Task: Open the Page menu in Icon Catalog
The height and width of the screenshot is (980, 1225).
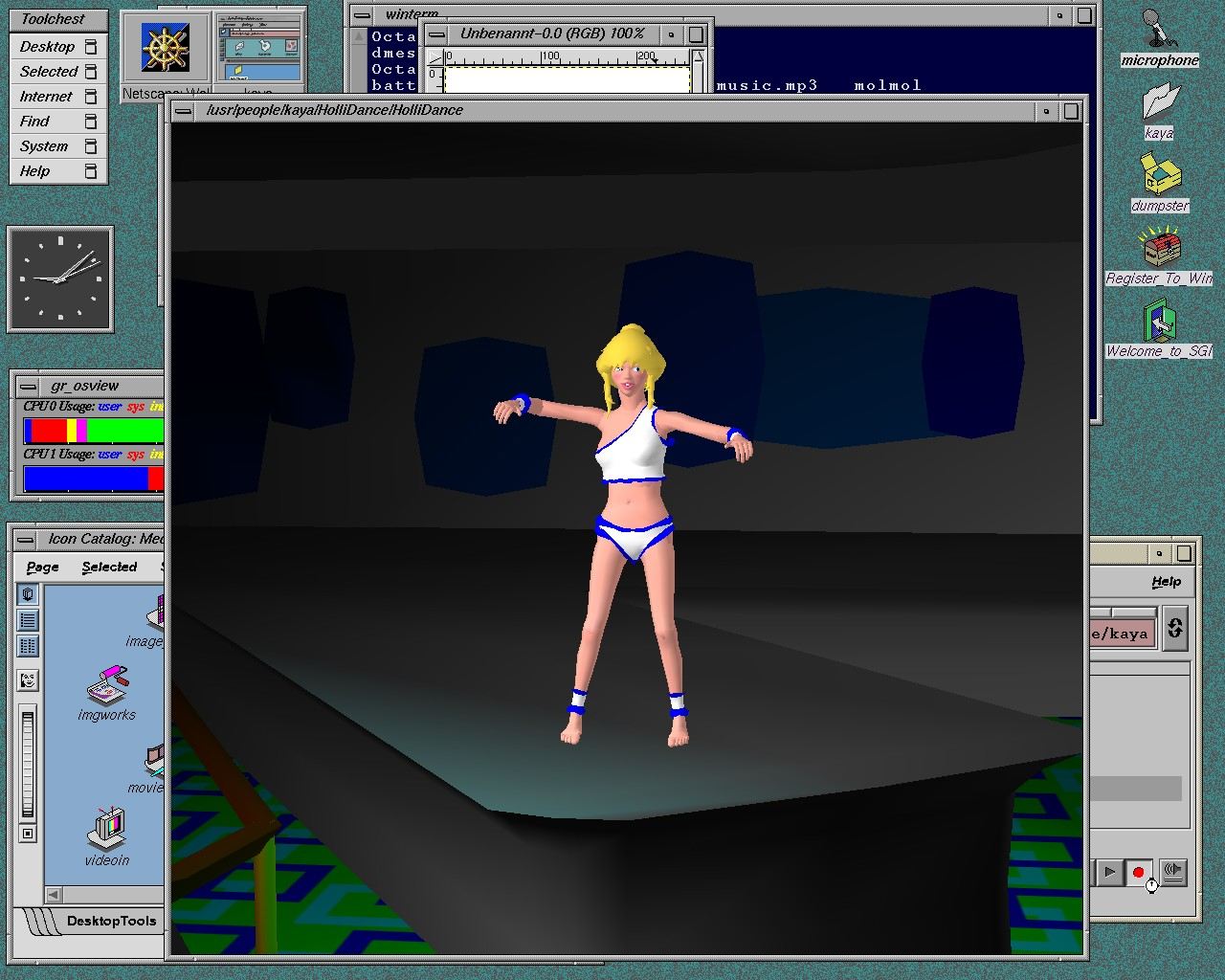Action: (42, 567)
